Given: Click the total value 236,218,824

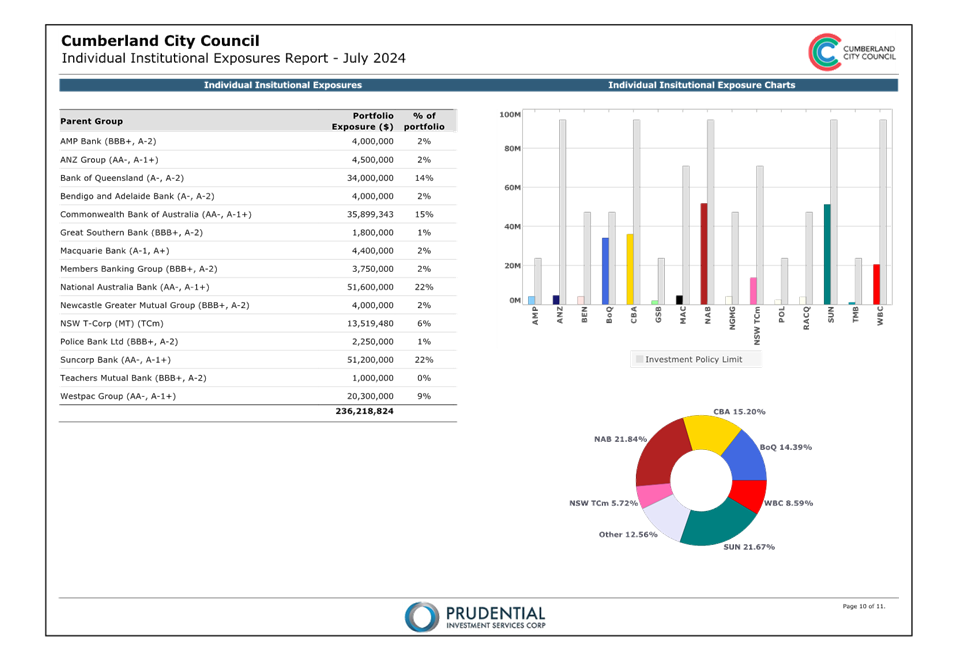Looking at the screenshot, I should click(364, 411).
